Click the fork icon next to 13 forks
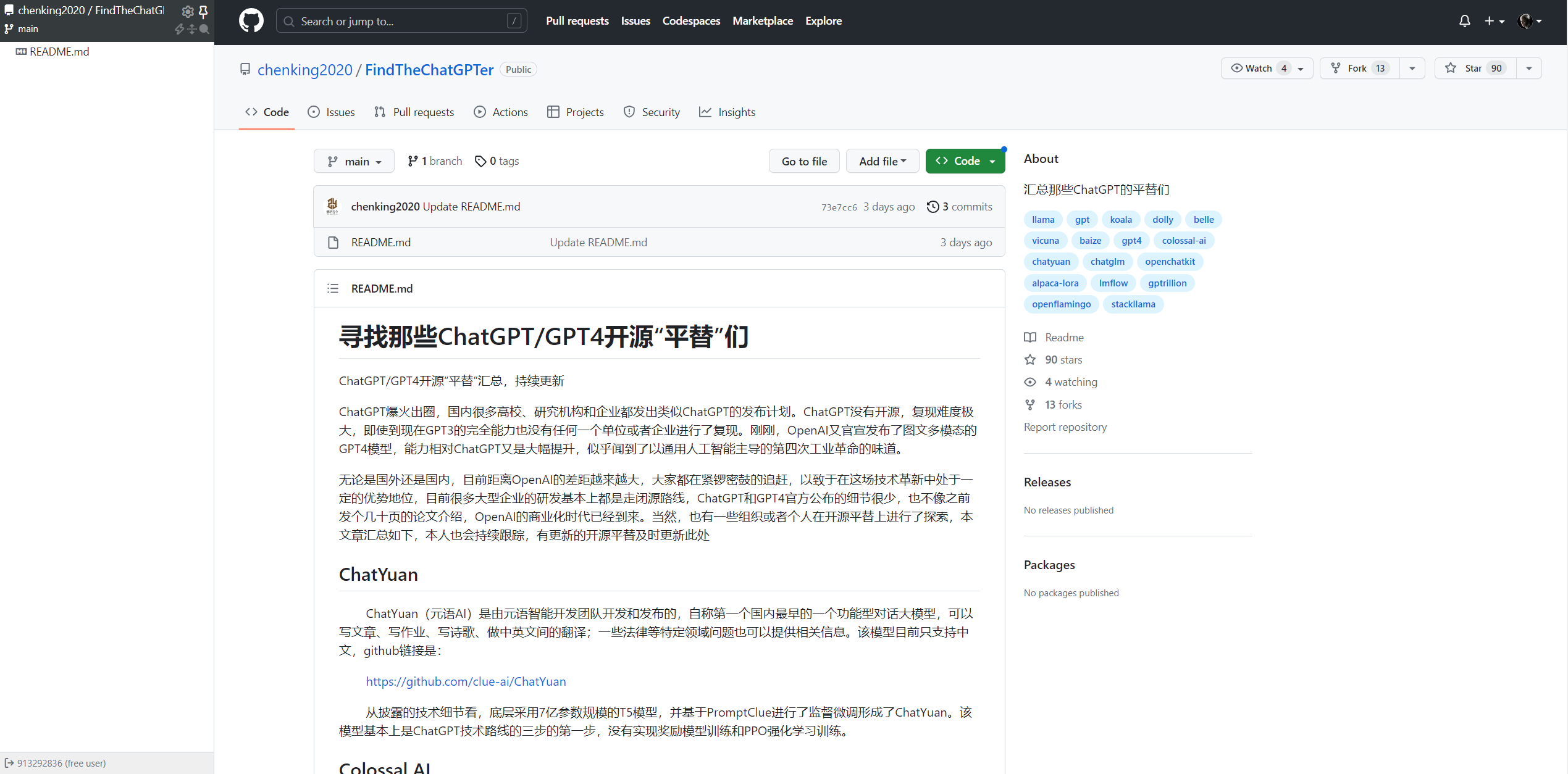Image resolution: width=1568 pixels, height=774 pixels. (x=1030, y=405)
